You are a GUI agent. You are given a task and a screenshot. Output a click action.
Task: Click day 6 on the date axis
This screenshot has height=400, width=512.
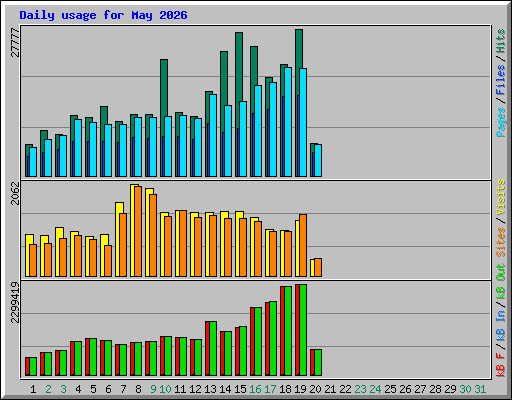[x=108, y=389]
